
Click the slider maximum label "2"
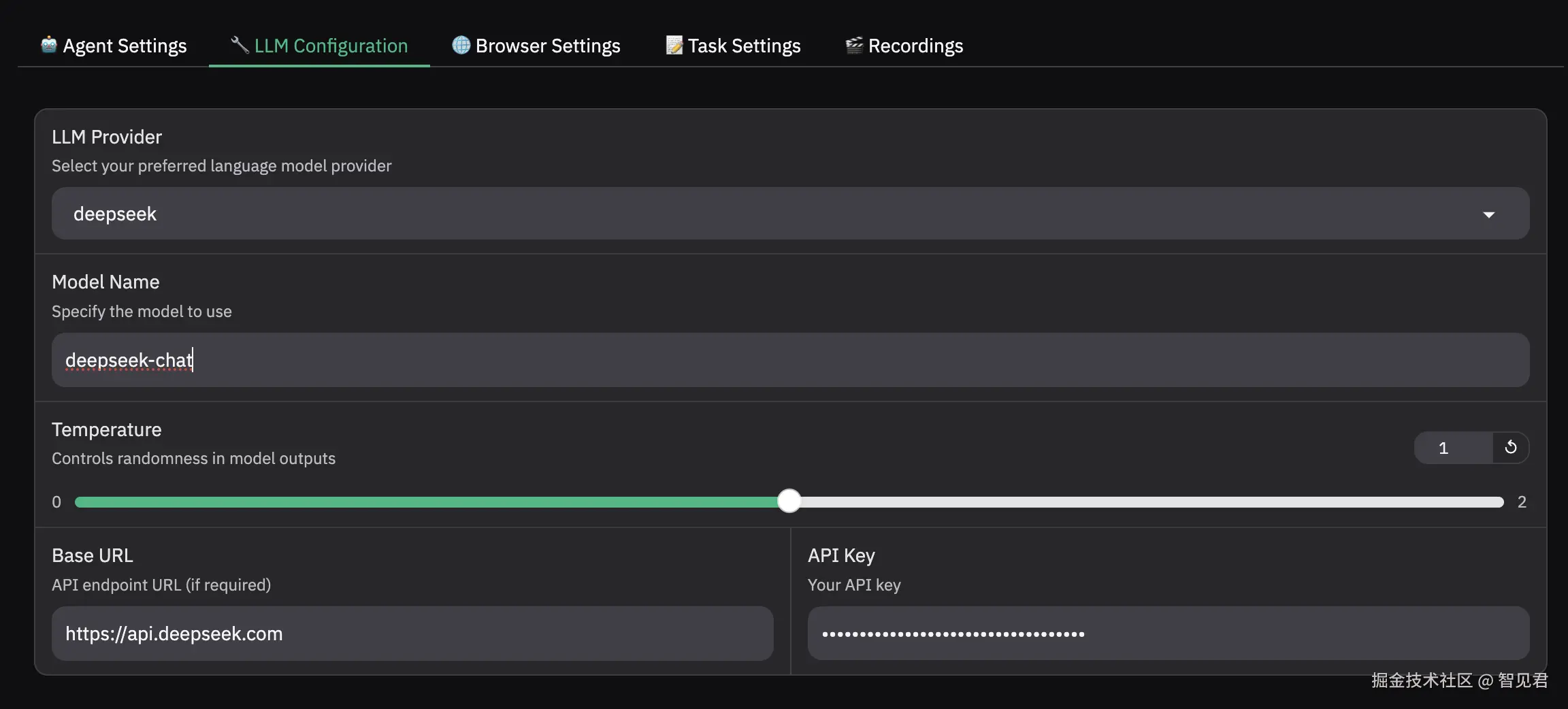click(1522, 502)
